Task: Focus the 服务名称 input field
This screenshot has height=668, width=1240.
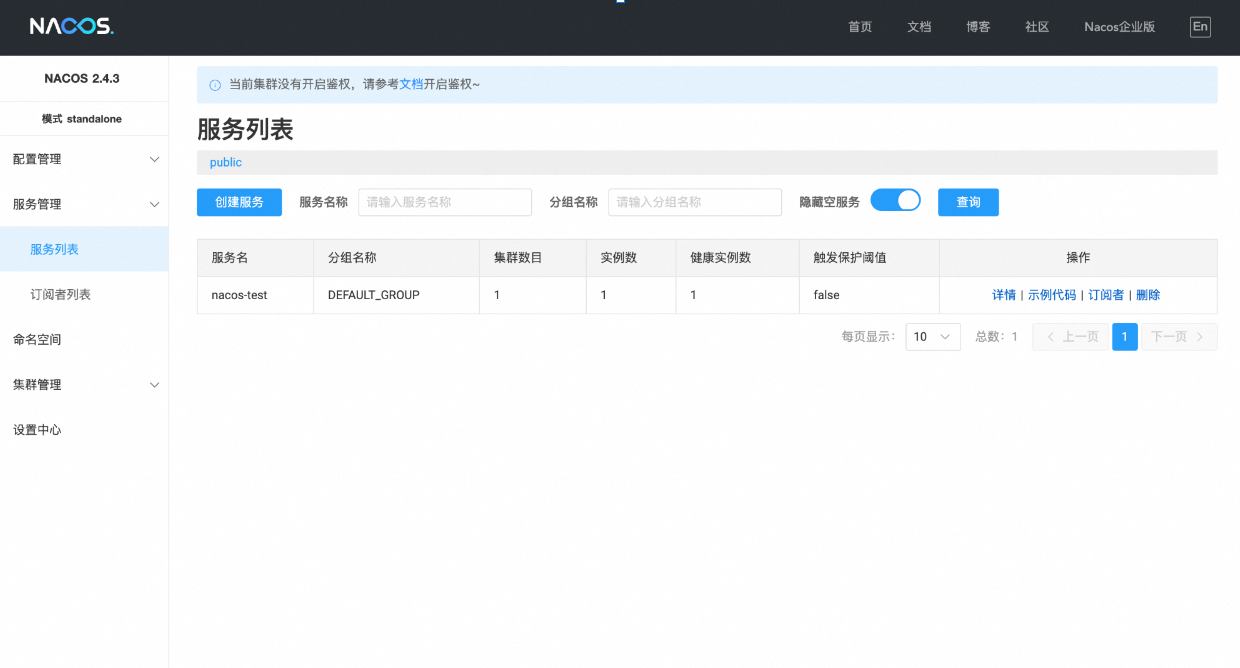Action: pyautogui.click(x=445, y=202)
